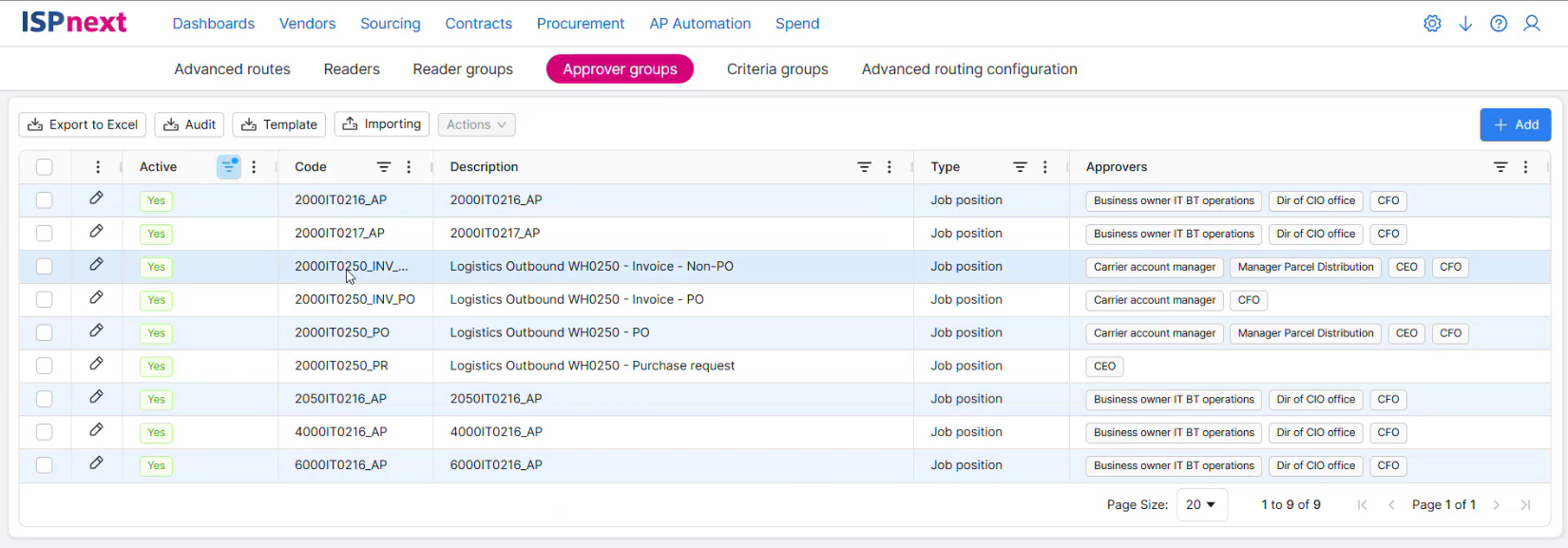Click the Export to Excel button
This screenshot has height=548, width=1568.
[x=83, y=124]
